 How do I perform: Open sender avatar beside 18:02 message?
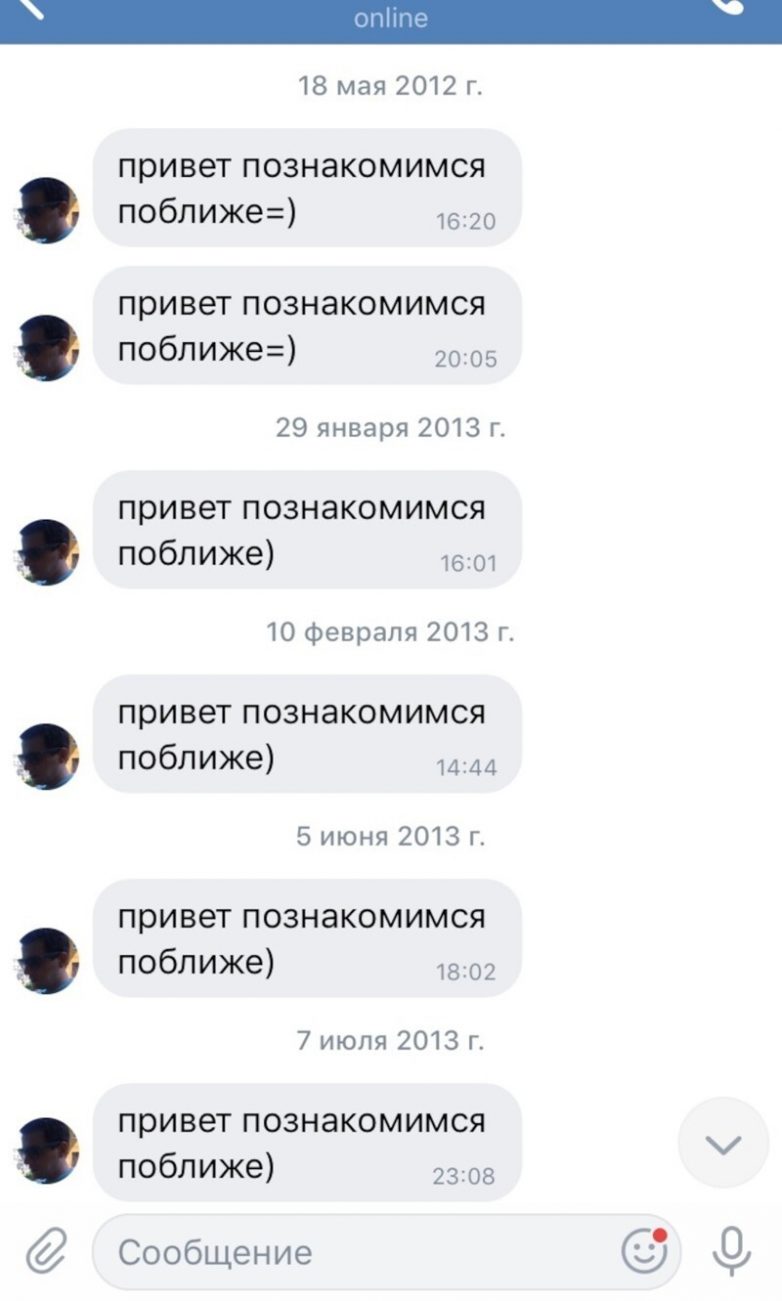pyautogui.click(x=46, y=961)
